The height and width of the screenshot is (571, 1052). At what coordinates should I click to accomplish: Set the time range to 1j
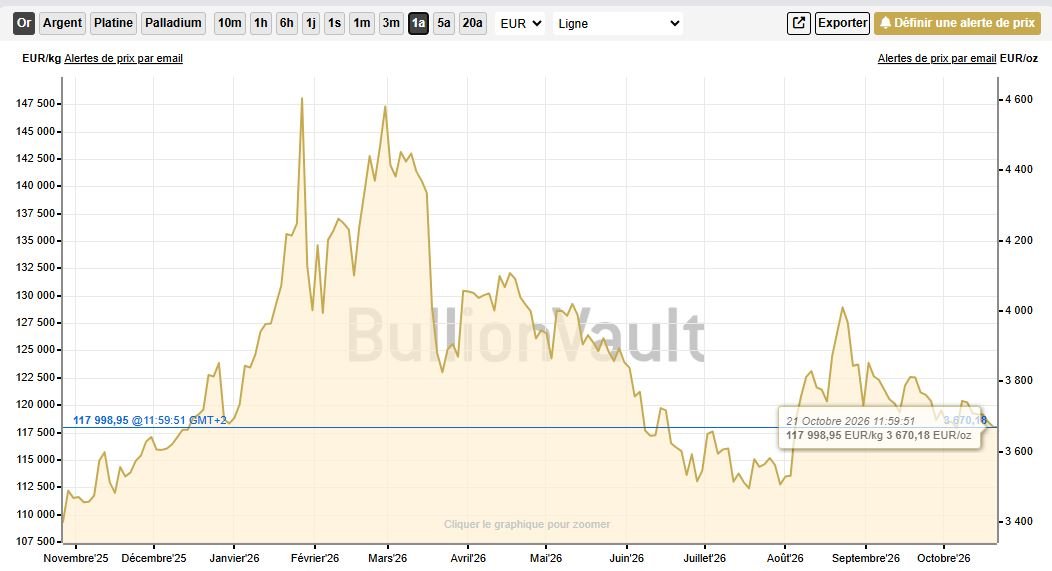pos(311,23)
